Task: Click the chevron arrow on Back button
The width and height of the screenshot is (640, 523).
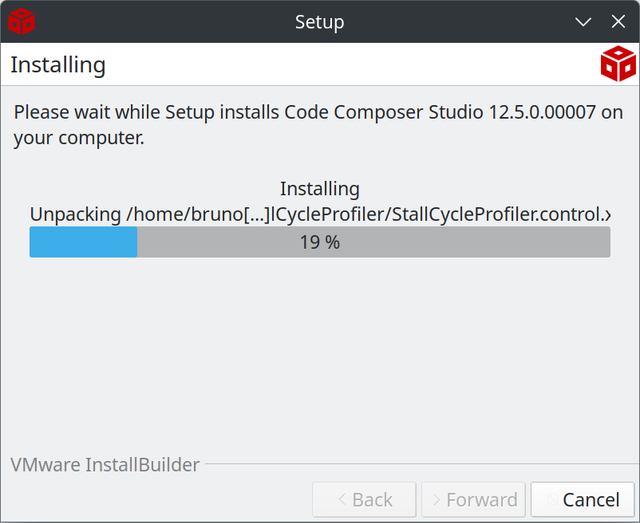Action: [x=342, y=499]
